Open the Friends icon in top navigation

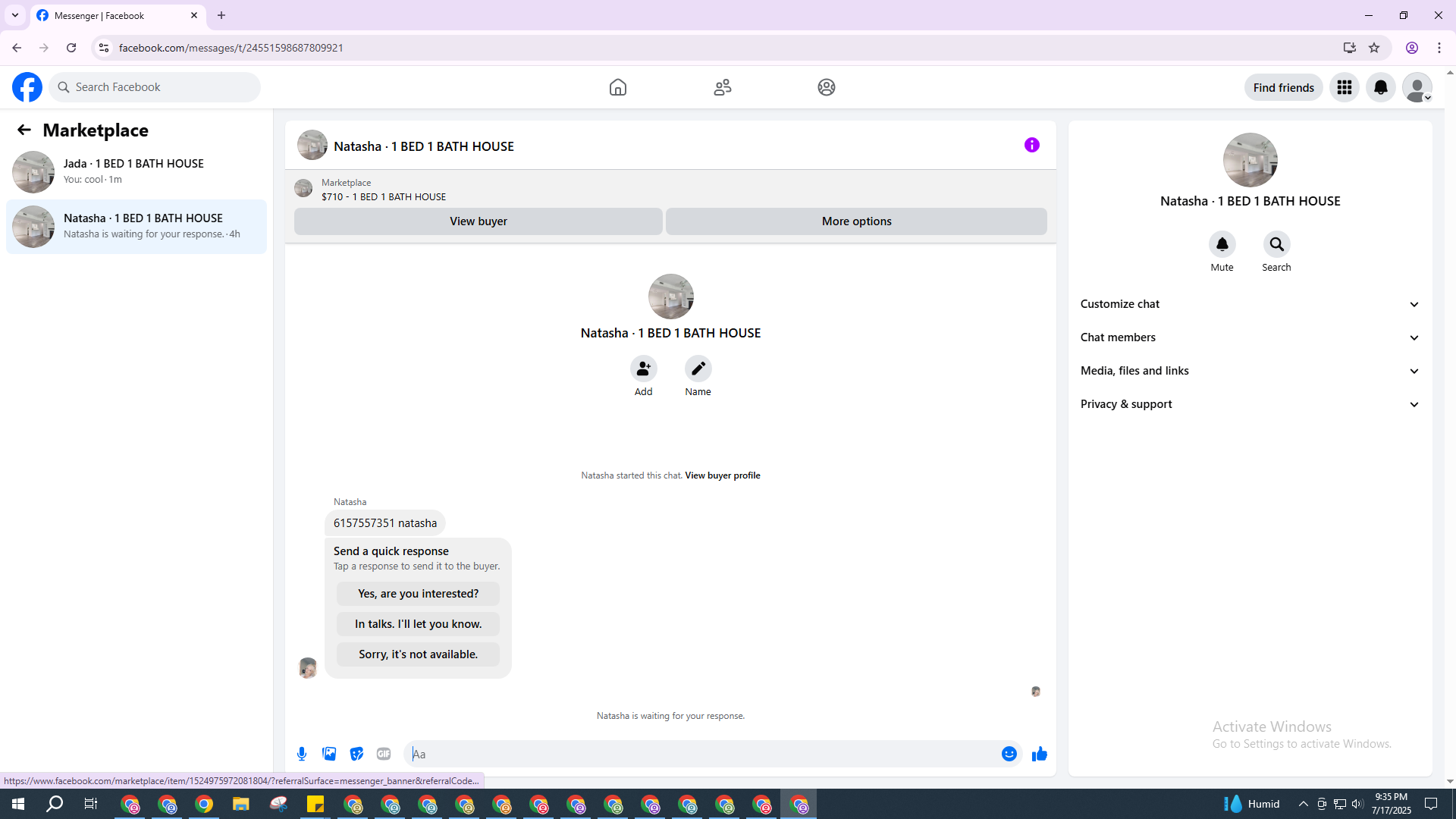click(x=723, y=87)
